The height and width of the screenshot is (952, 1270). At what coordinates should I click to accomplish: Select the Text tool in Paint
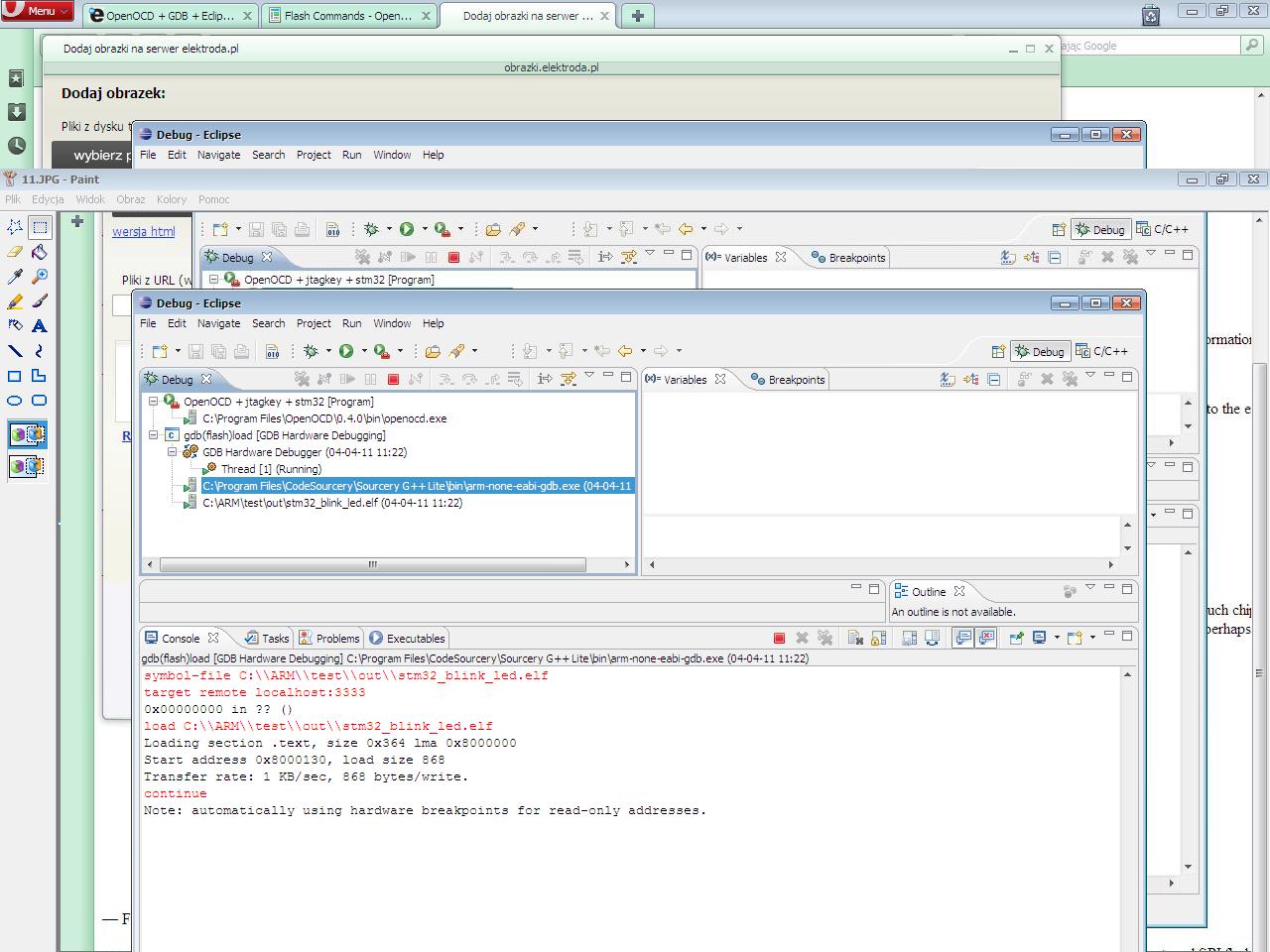(x=39, y=326)
